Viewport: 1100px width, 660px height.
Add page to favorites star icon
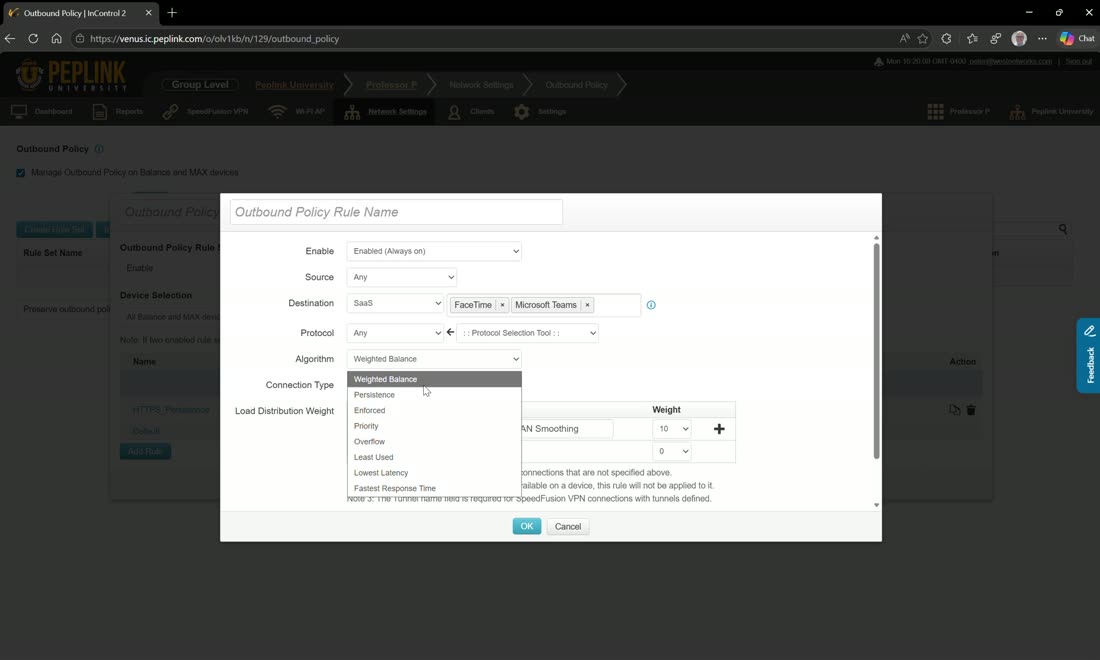point(923,39)
